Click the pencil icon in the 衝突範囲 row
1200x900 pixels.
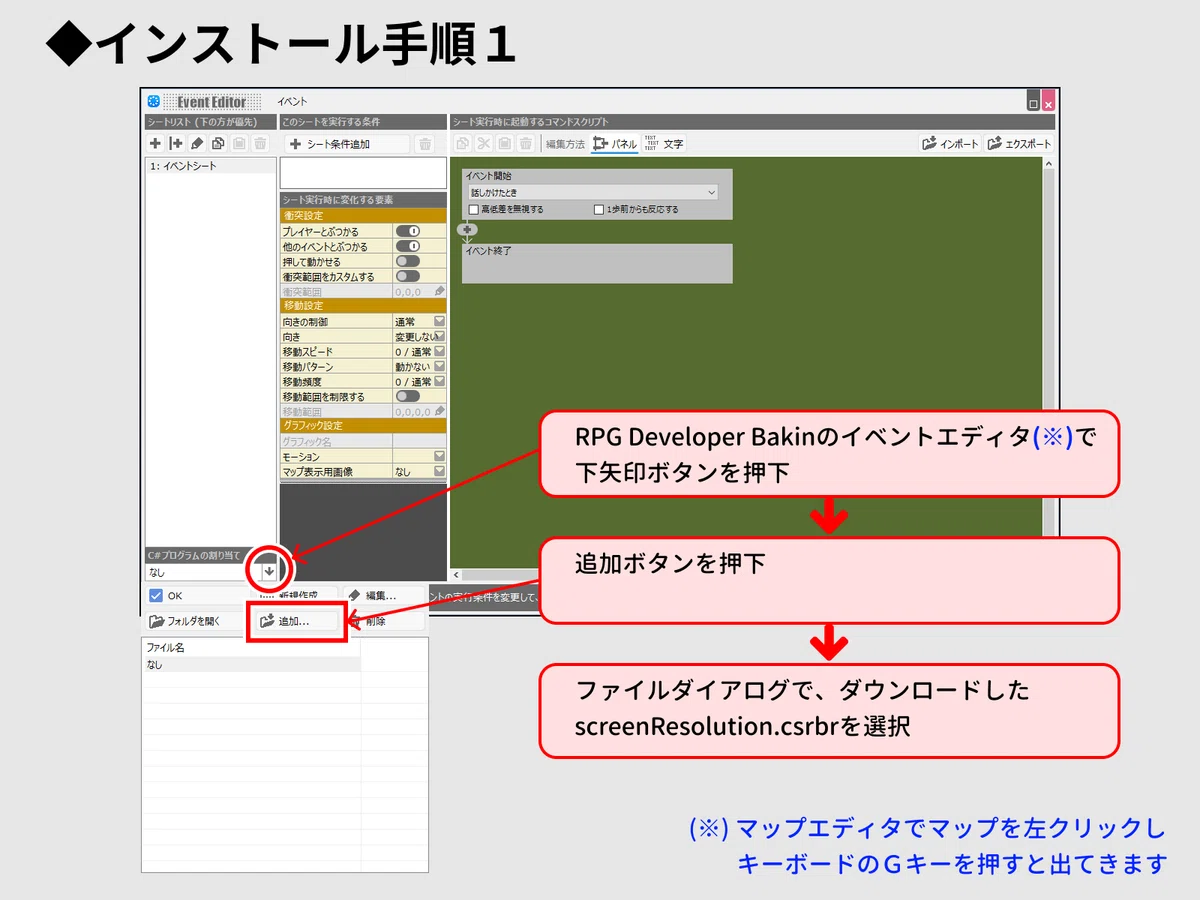click(440, 291)
